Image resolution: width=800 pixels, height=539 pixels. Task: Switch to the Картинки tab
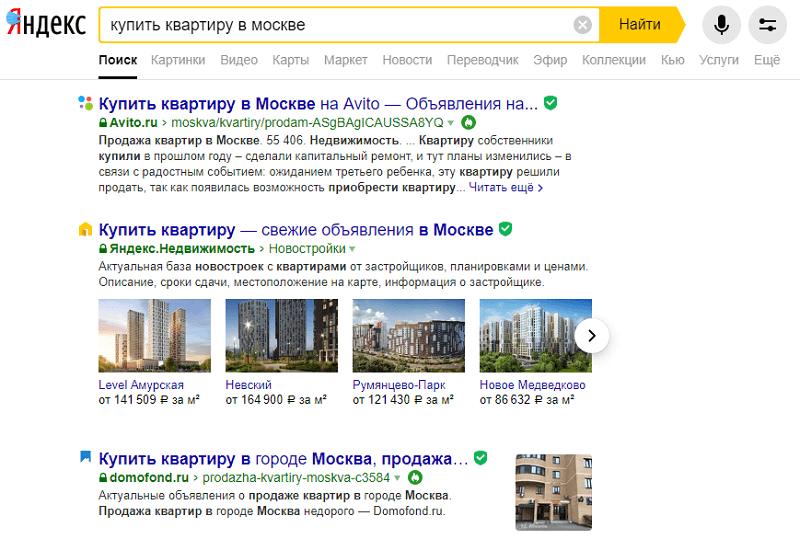tap(178, 60)
